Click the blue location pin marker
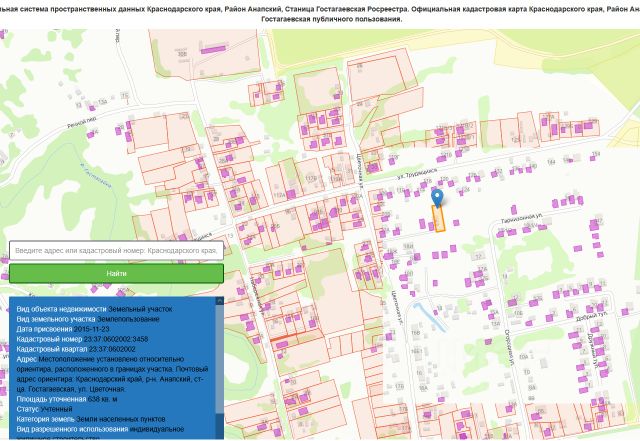640x441 pixels. pyautogui.click(x=438, y=198)
